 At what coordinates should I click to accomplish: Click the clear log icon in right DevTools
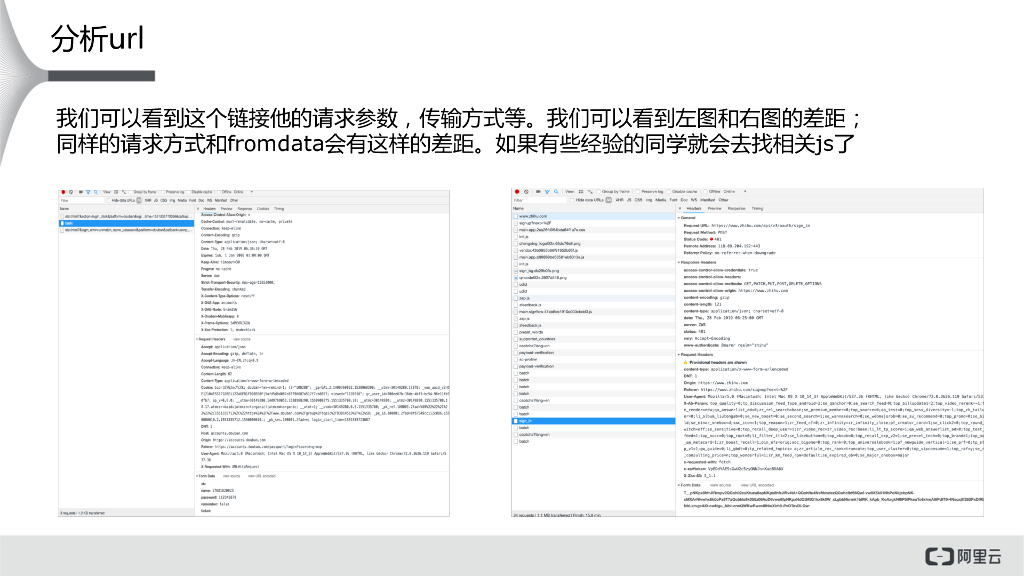[x=526, y=192]
